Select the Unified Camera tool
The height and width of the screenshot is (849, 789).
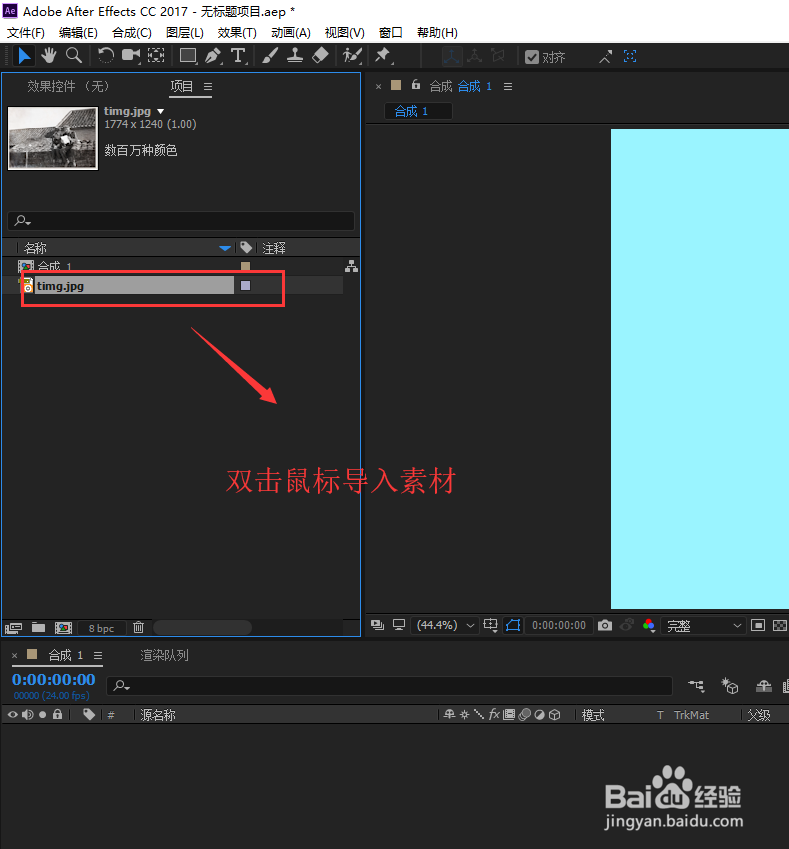[x=131, y=56]
